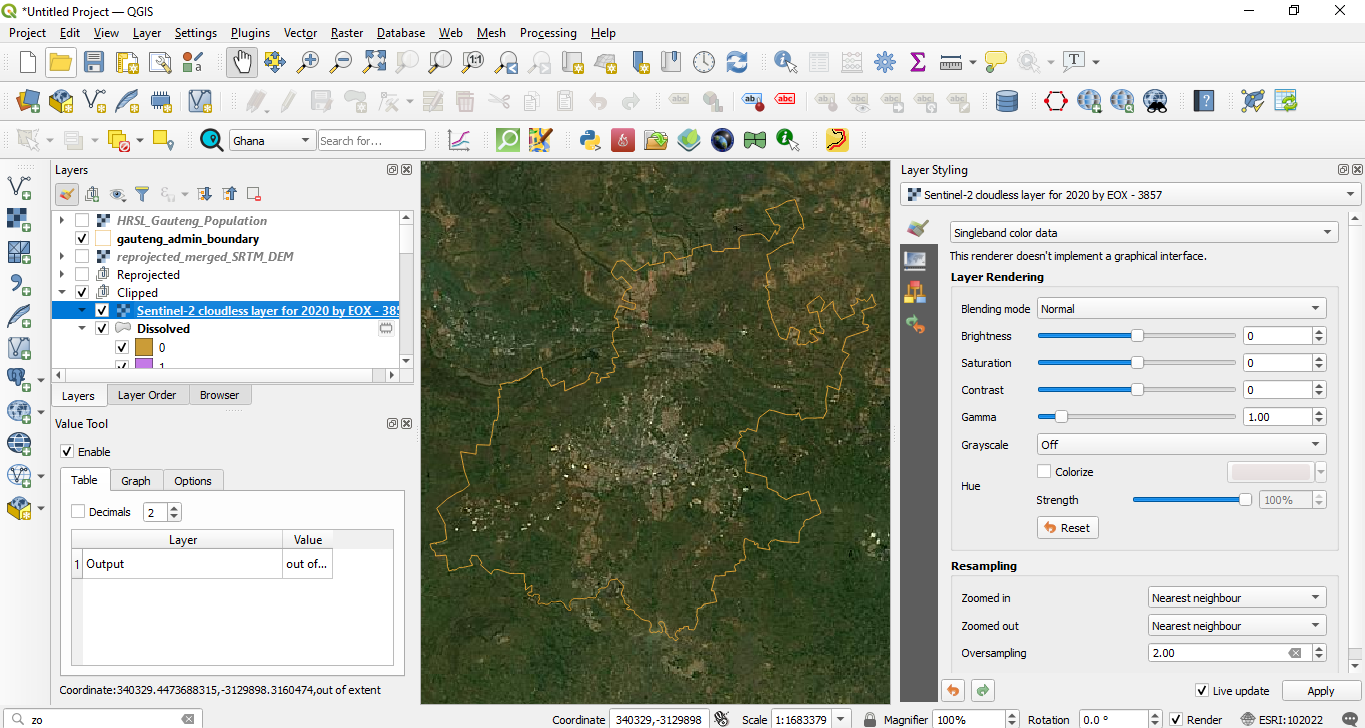Click the Gamma slider
This screenshot has height=728, width=1365.
click(x=1137, y=417)
